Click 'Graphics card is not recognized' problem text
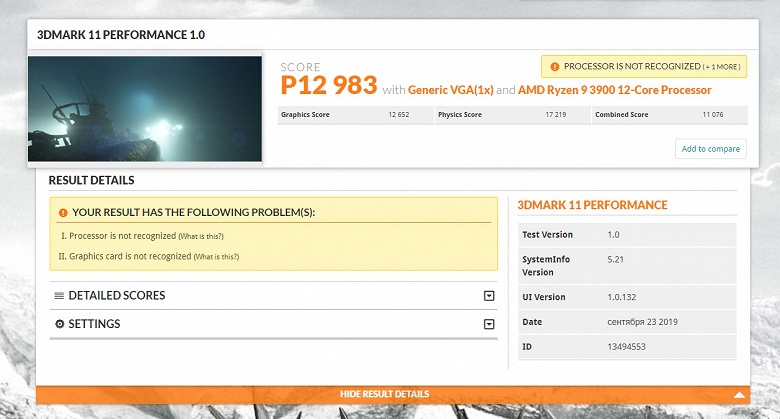The image size is (780, 419). pos(130,256)
